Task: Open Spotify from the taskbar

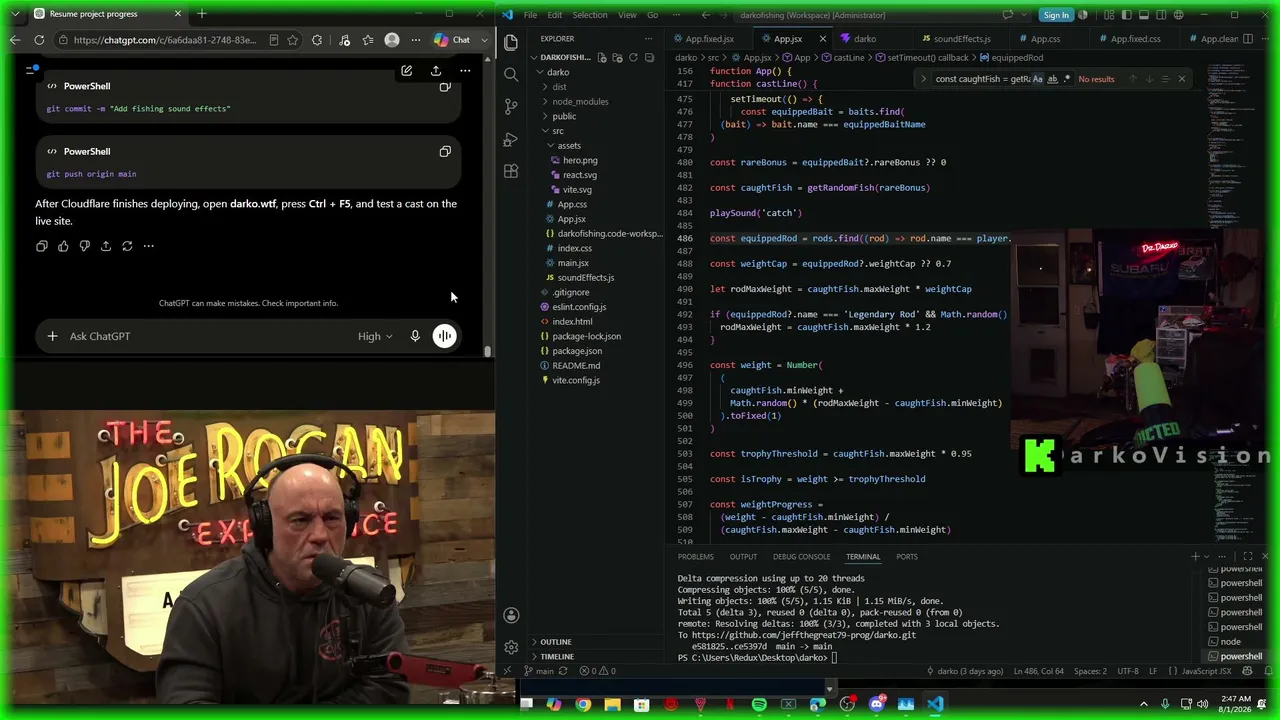Action: coord(759,704)
